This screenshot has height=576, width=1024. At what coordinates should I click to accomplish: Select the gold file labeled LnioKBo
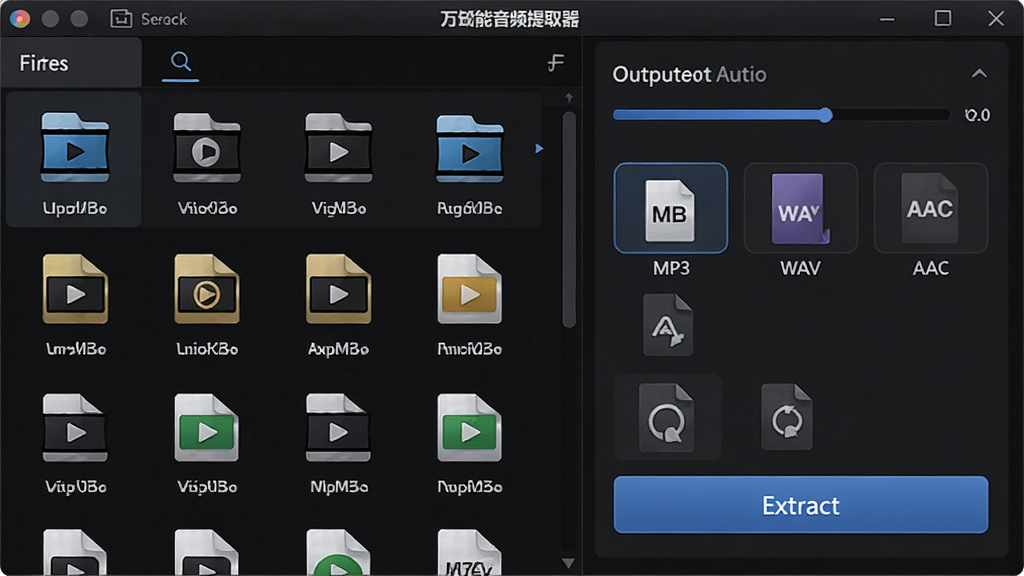coord(207,304)
